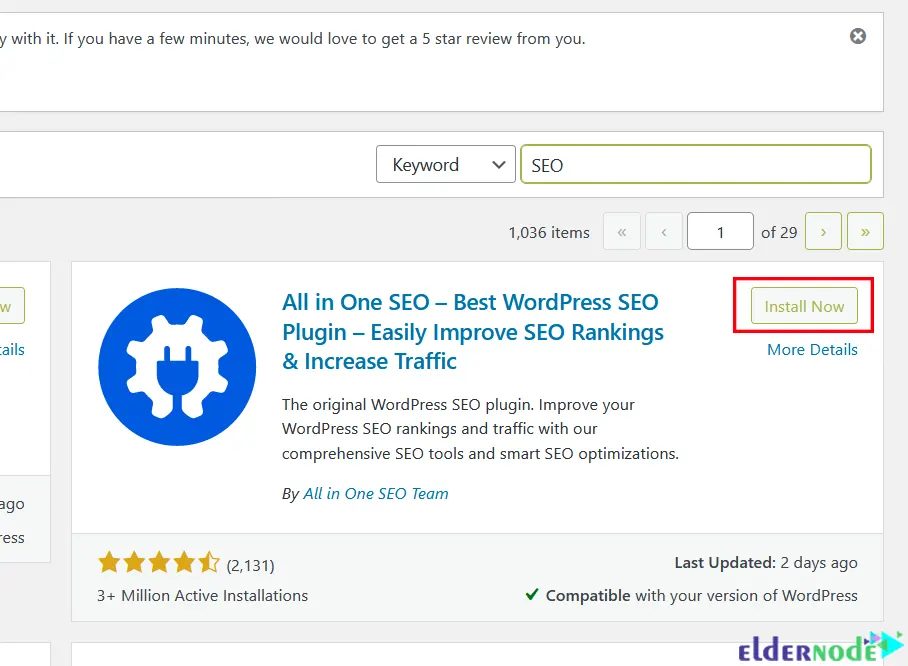The image size is (908, 666).
Task: Click the 3+ Million Active Installations text
Action: [x=203, y=595]
